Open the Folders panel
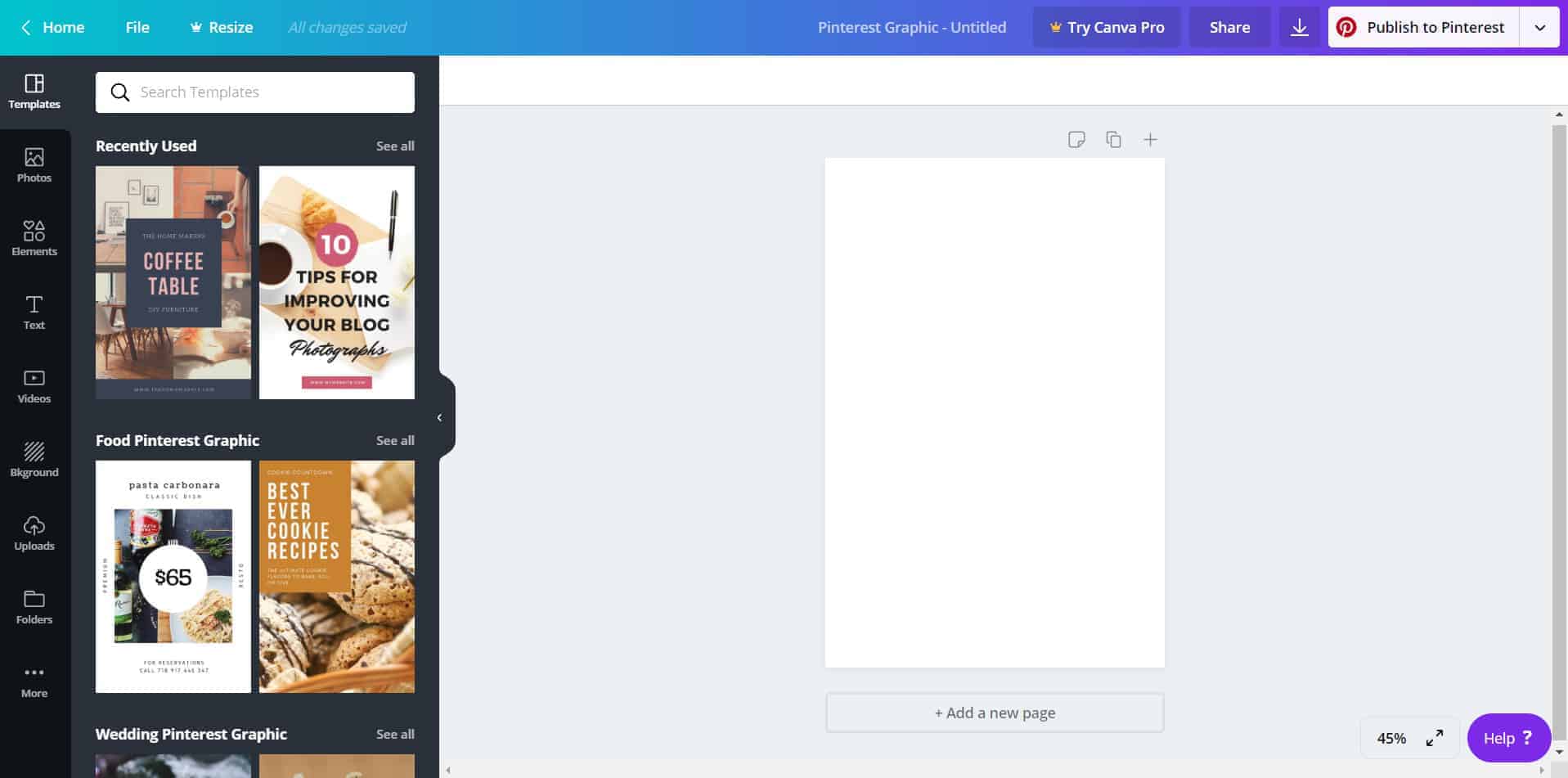Viewport: 1568px width, 778px height. 34,607
